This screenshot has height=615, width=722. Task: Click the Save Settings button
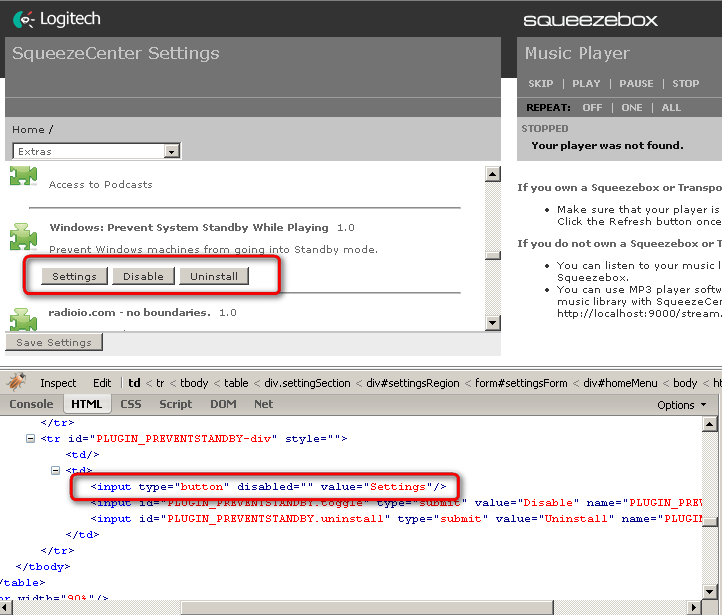coord(54,342)
